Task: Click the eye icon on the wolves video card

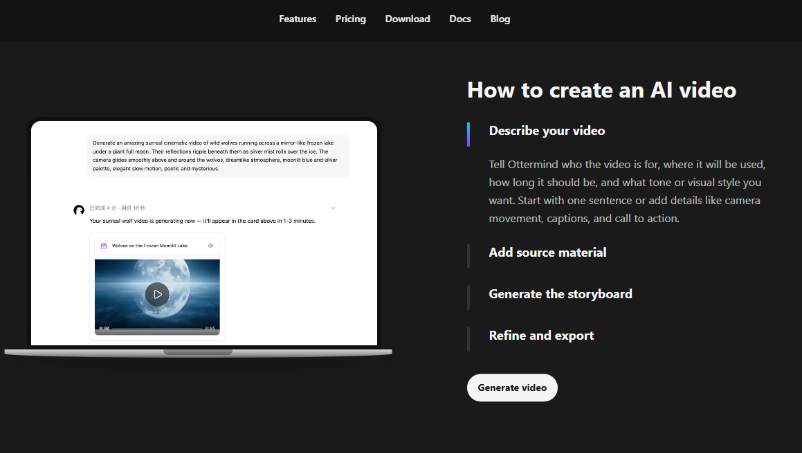Action: click(210, 246)
